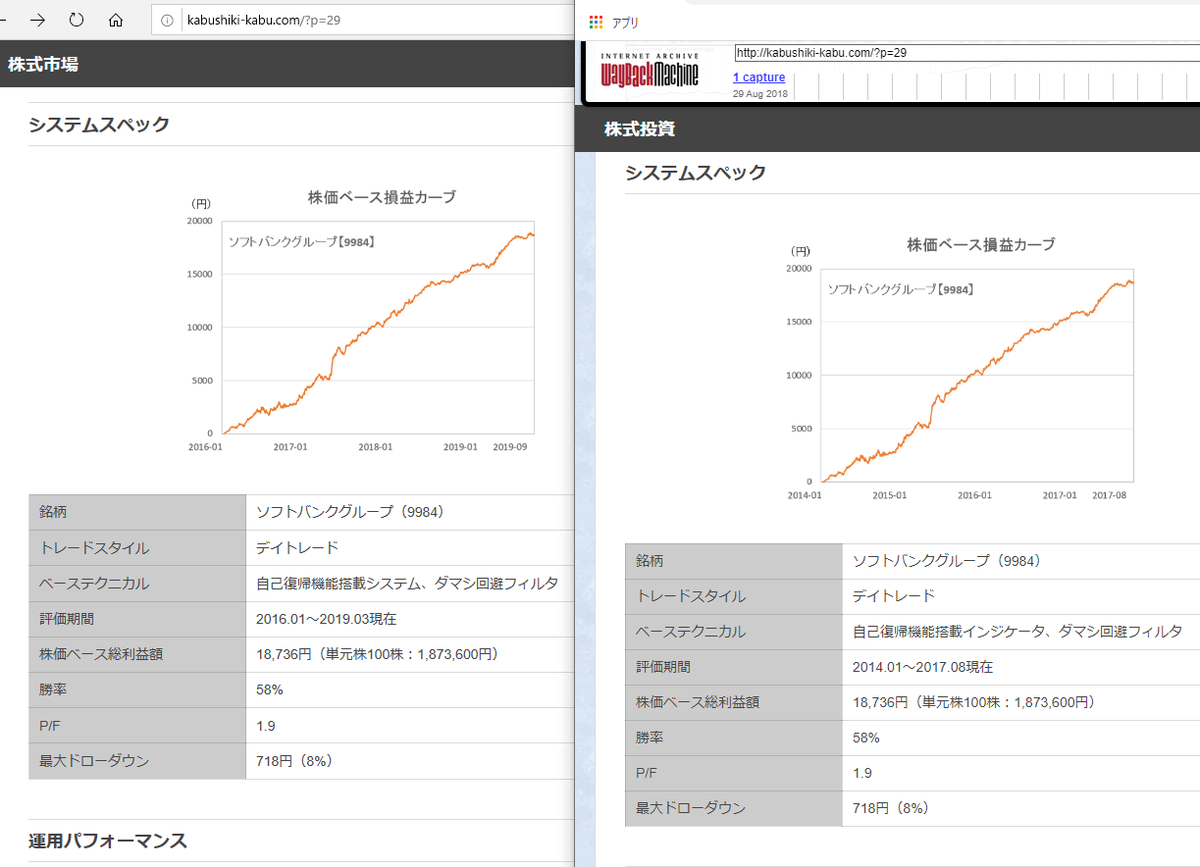Click トレードスタイル label in right table
This screenshot has height=867, width=1200.
click(x=691, y=596)
